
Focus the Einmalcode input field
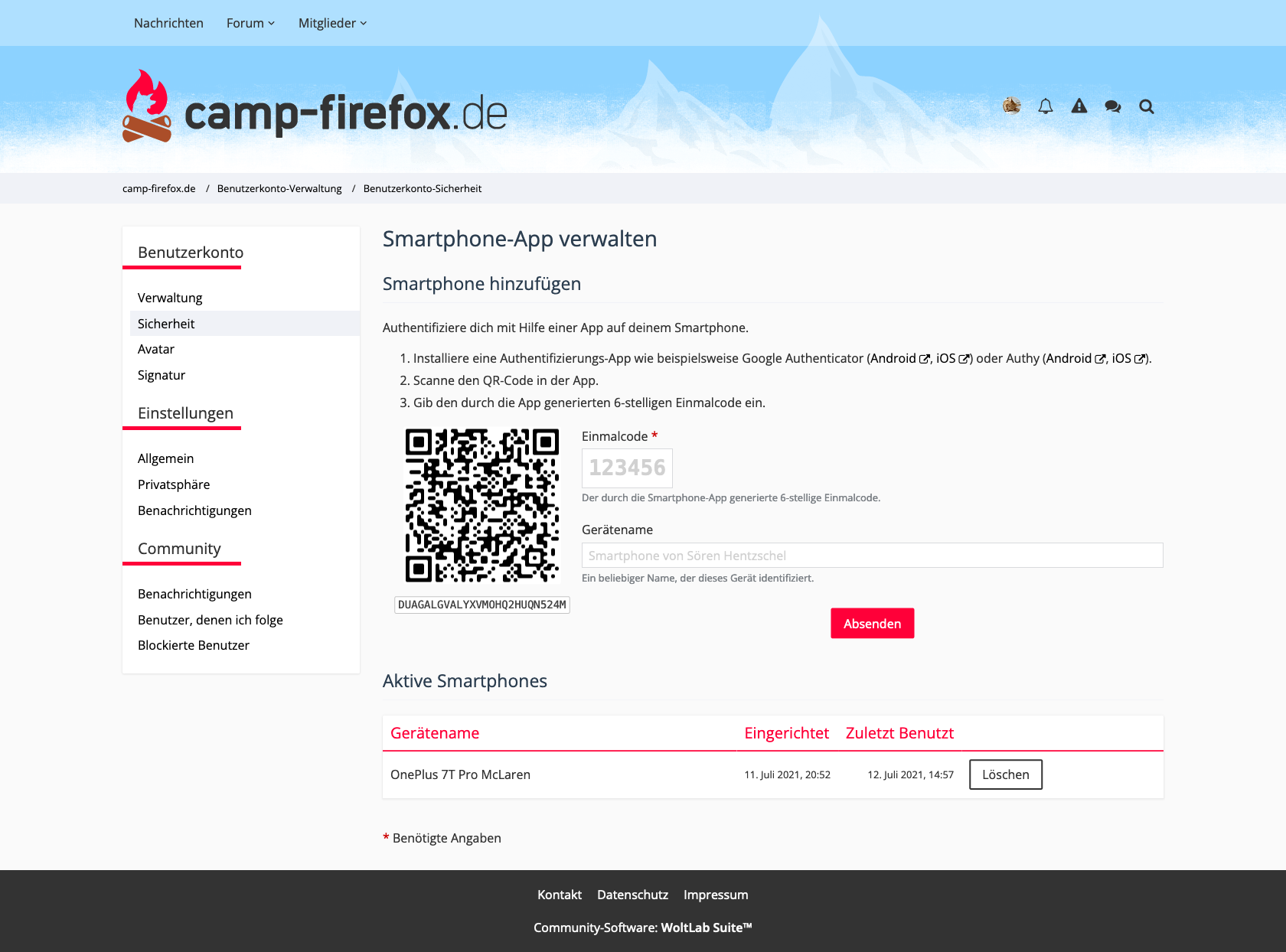tap(627, 468)
